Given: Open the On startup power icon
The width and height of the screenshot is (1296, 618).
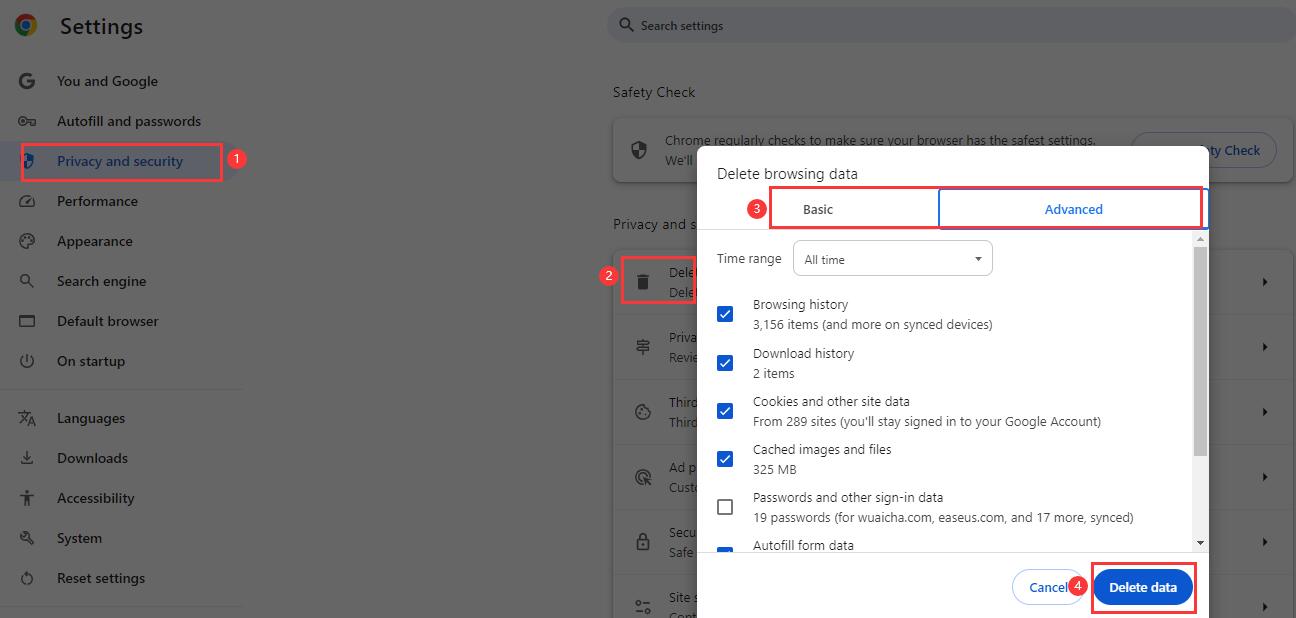Looking at the screenshot, I should coord(27,361).
